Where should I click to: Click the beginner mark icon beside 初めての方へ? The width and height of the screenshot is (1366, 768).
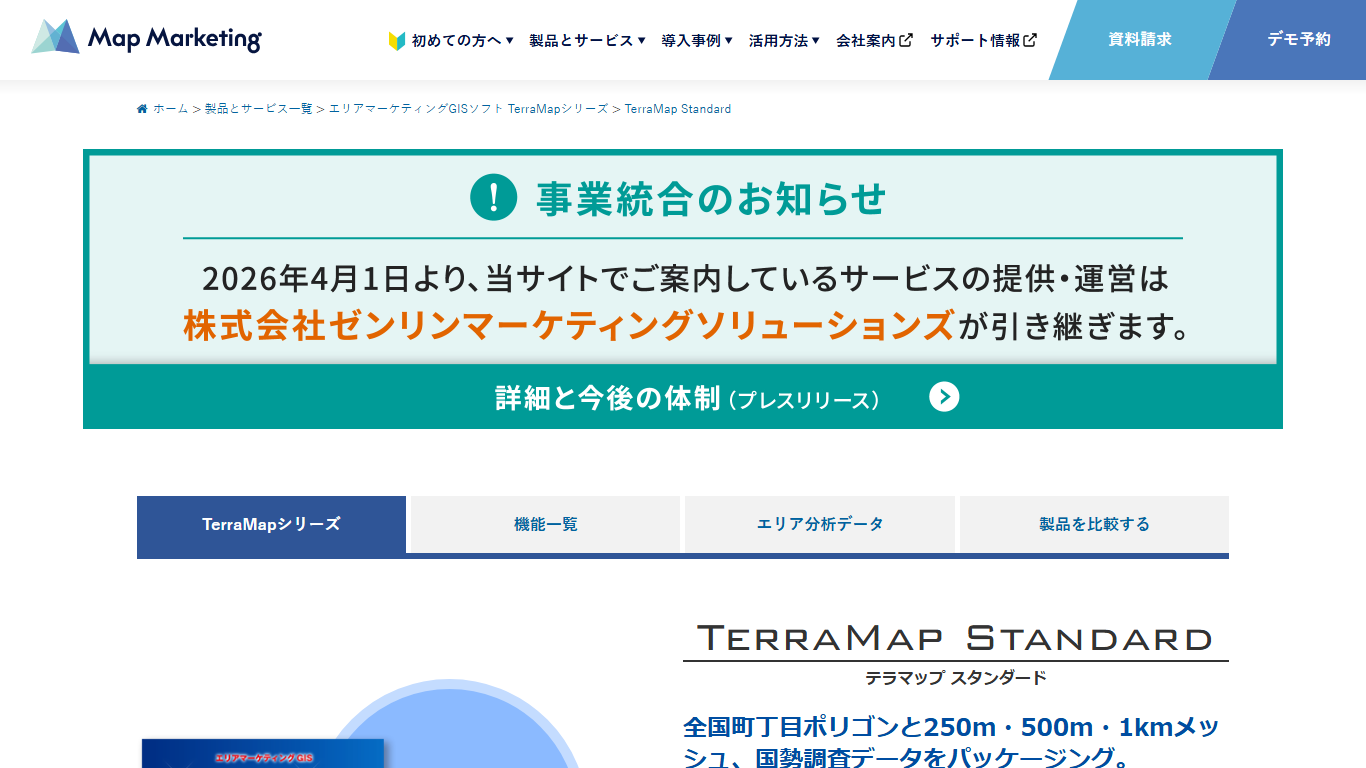coord(397,41)
